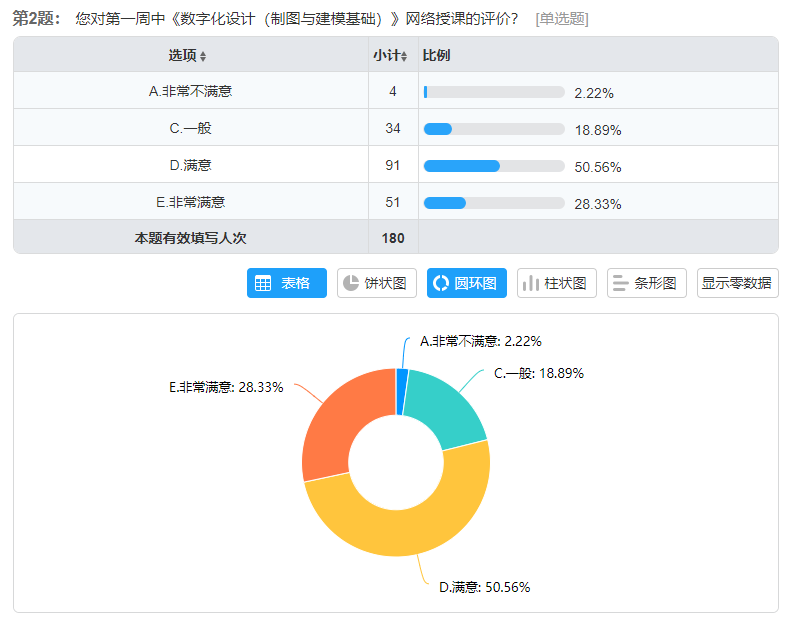Sort by 选项 column arrows
Screen dimensions: 790x621
[203, 56]
